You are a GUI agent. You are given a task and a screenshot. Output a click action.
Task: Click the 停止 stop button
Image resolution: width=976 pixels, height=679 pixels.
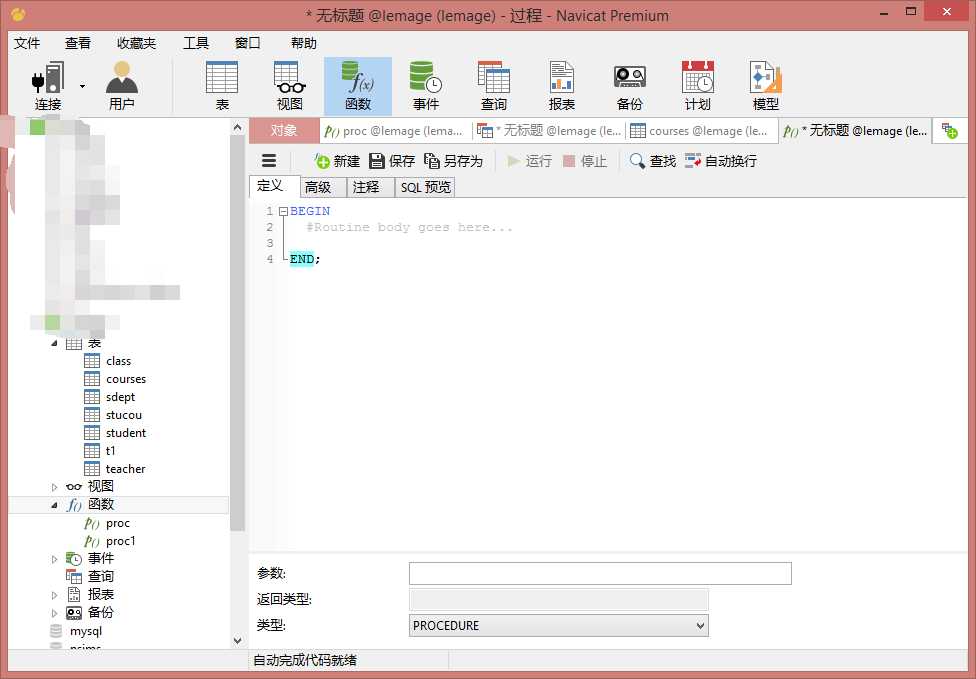click(x=584, y=161)
